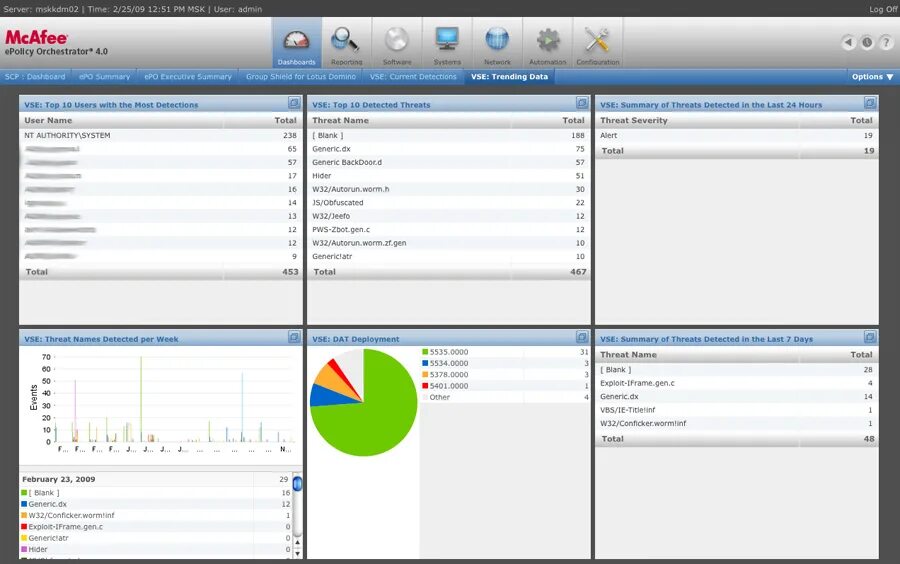The height and width of the screenshot is (564, 900).
Task: Select the VSE: Trending Data tab
Action: pos(510,77)
